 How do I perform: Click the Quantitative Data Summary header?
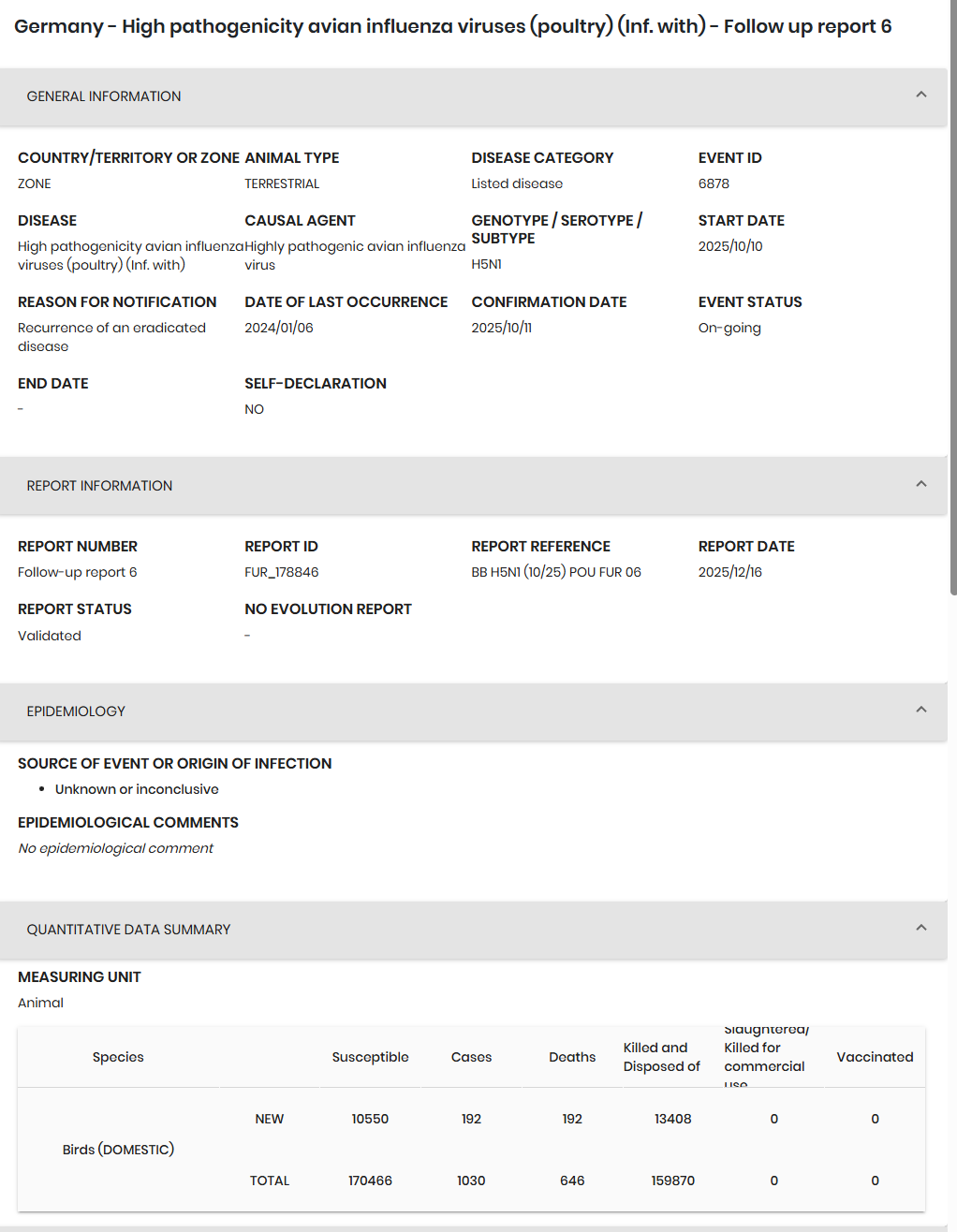click(474, 930)
